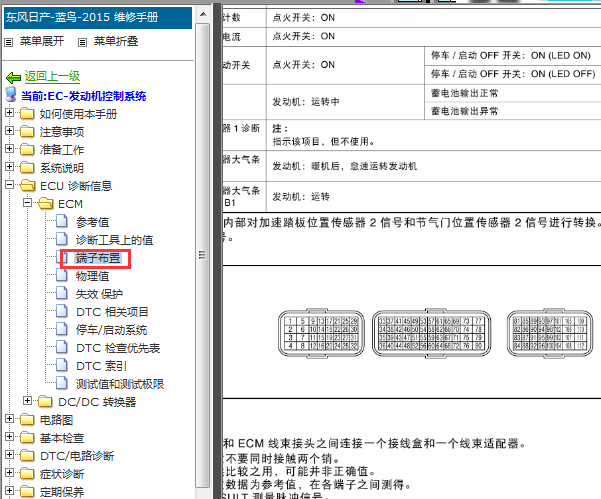Select the highlighted 端子布置 page
Image resolution: width=601 pixels, height=499 pixels.
98,258
